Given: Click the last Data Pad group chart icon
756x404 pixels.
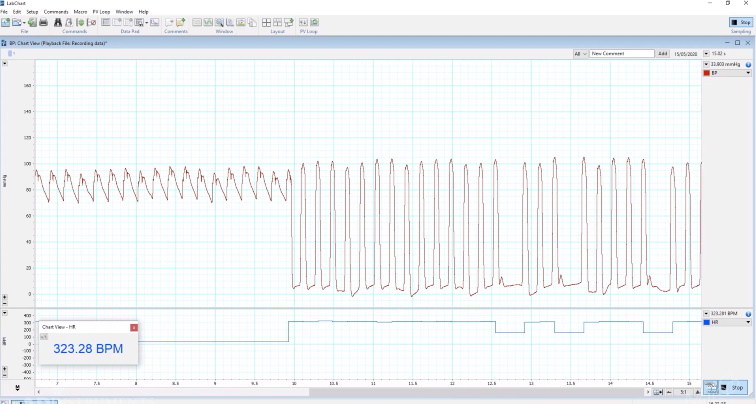Looking at the screenshot, I should pyautogui.click(x=154, y=22).
